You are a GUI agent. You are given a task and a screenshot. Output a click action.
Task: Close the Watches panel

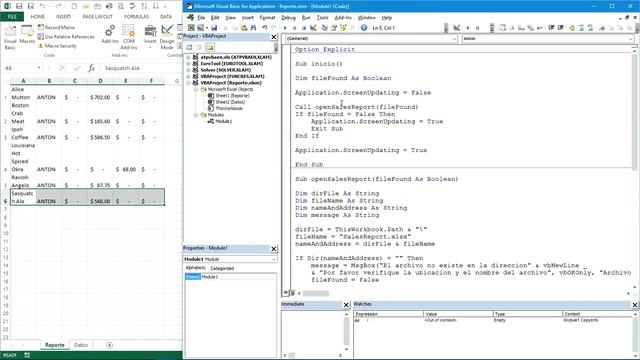[635, 304]
